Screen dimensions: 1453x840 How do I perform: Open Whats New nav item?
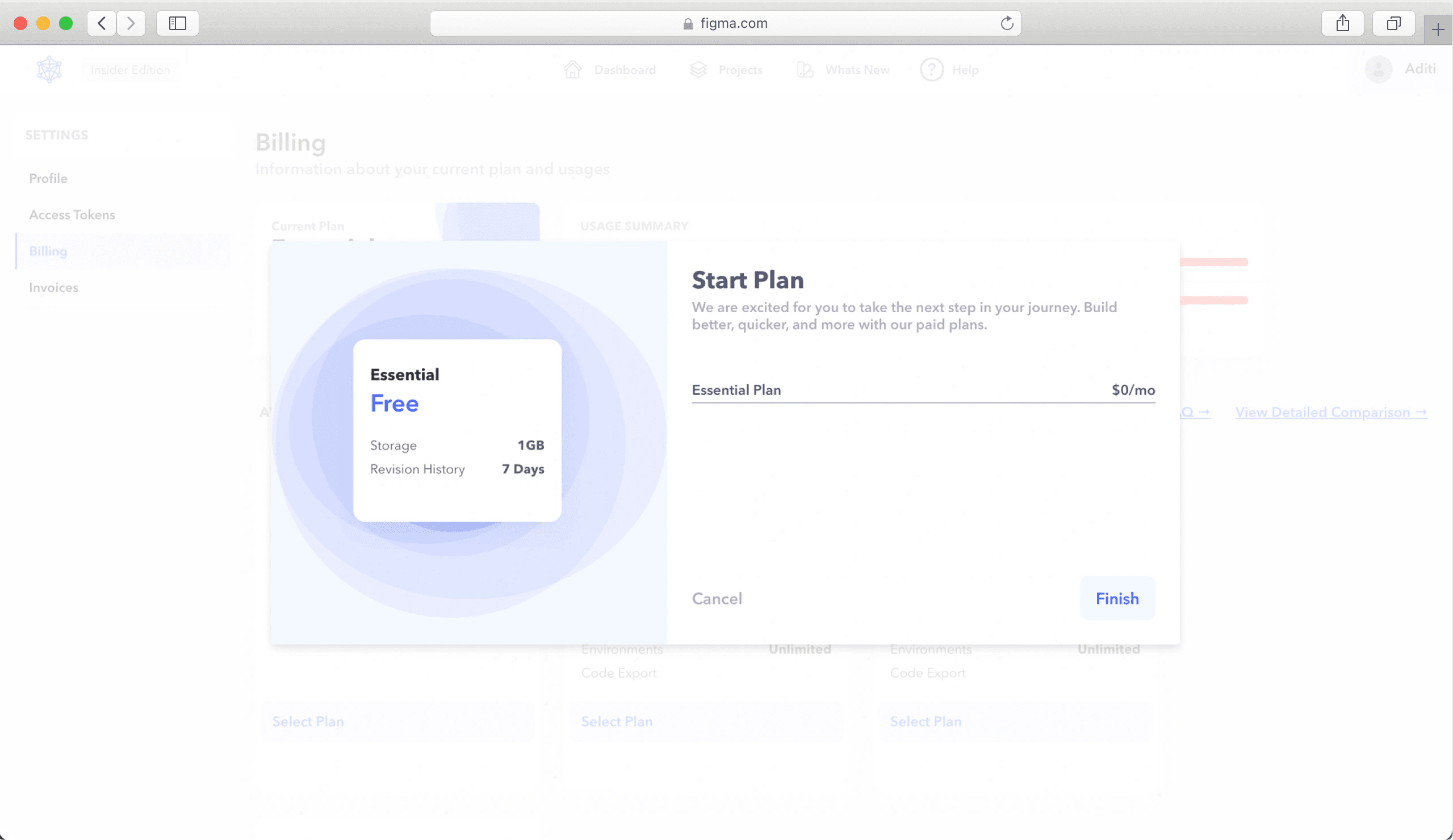pos(857,70)
